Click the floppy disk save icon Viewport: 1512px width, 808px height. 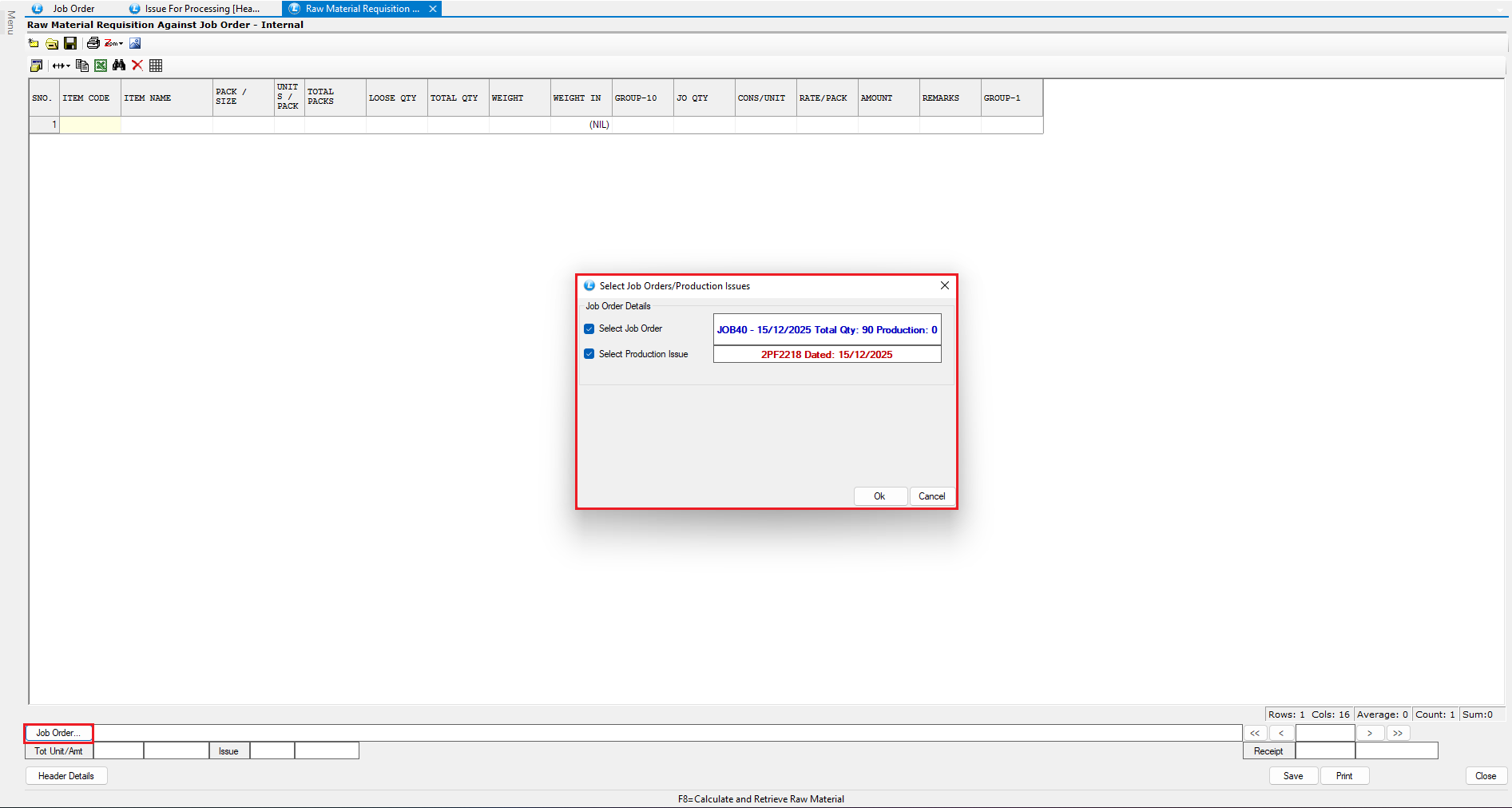coord(70,43)
